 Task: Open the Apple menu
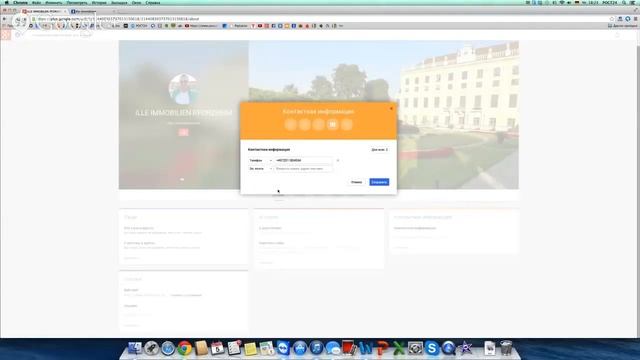pyautogui.click(x=6, y=2)
